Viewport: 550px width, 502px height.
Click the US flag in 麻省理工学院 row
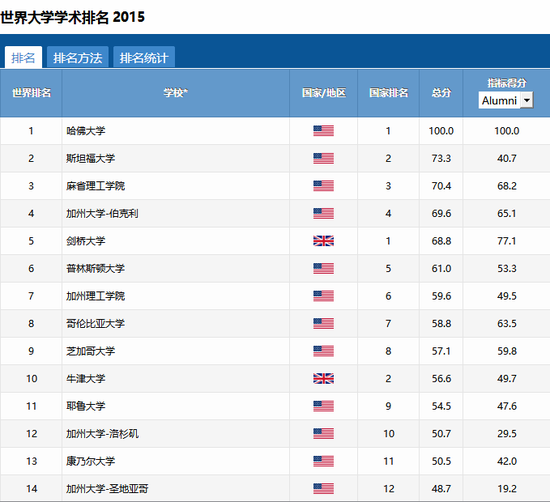[x=323, y=186]
